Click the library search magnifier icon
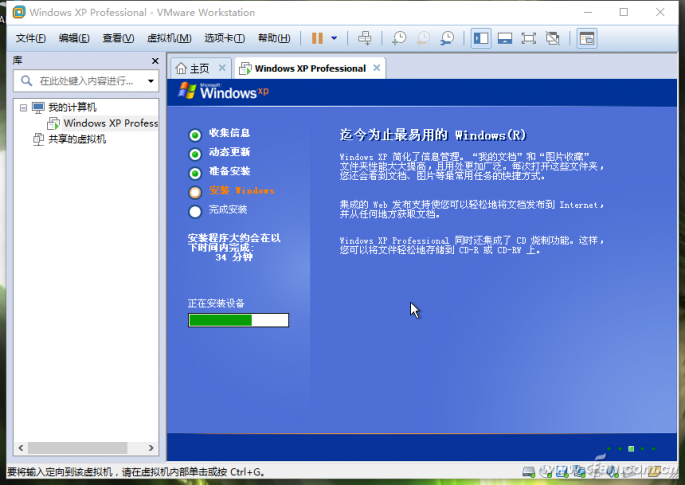Viewport: 685px width, 485px height. (x=26, y=81)
